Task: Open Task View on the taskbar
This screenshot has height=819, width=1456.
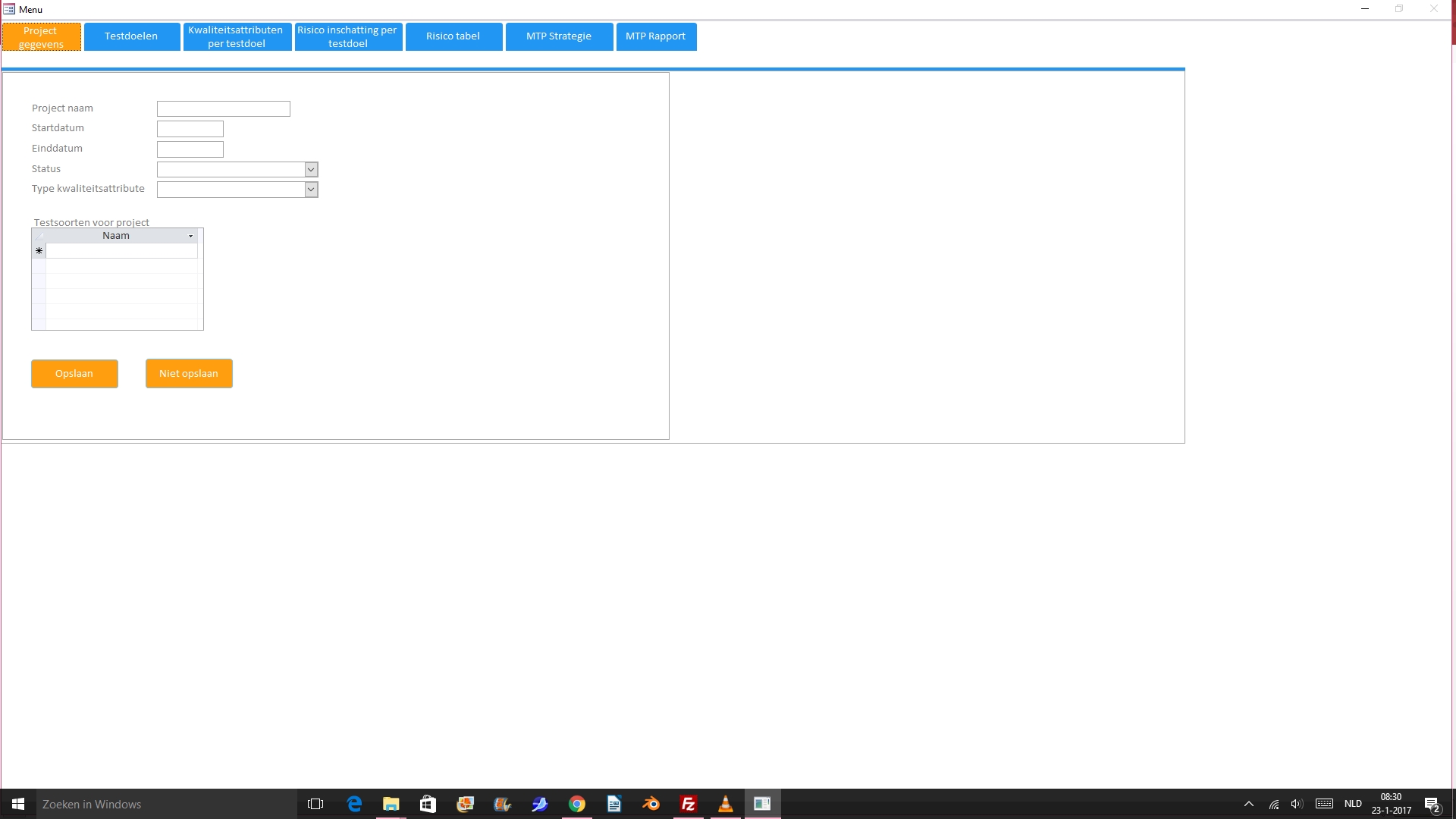Action: click(315, 804)
